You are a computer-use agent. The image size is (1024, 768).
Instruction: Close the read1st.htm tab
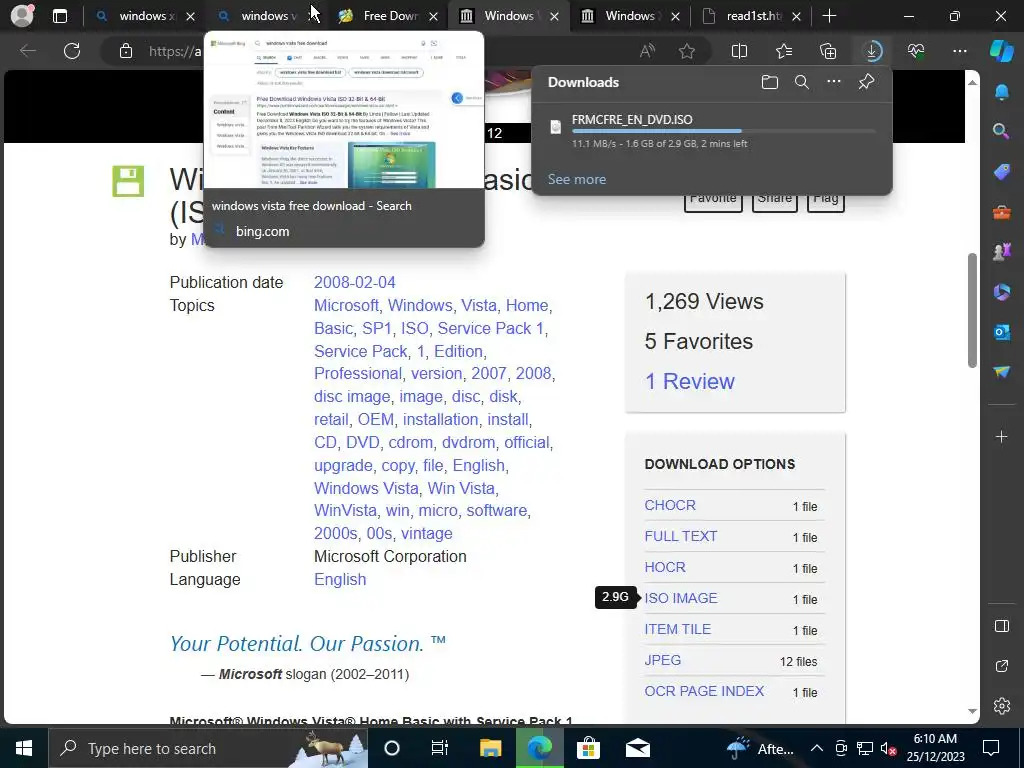point(796,16)
